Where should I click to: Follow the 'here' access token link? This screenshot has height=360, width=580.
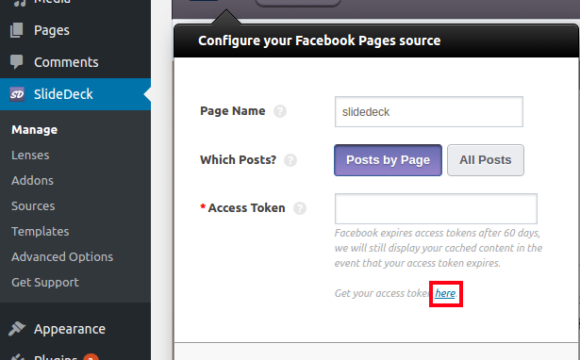tap(445, 293)
